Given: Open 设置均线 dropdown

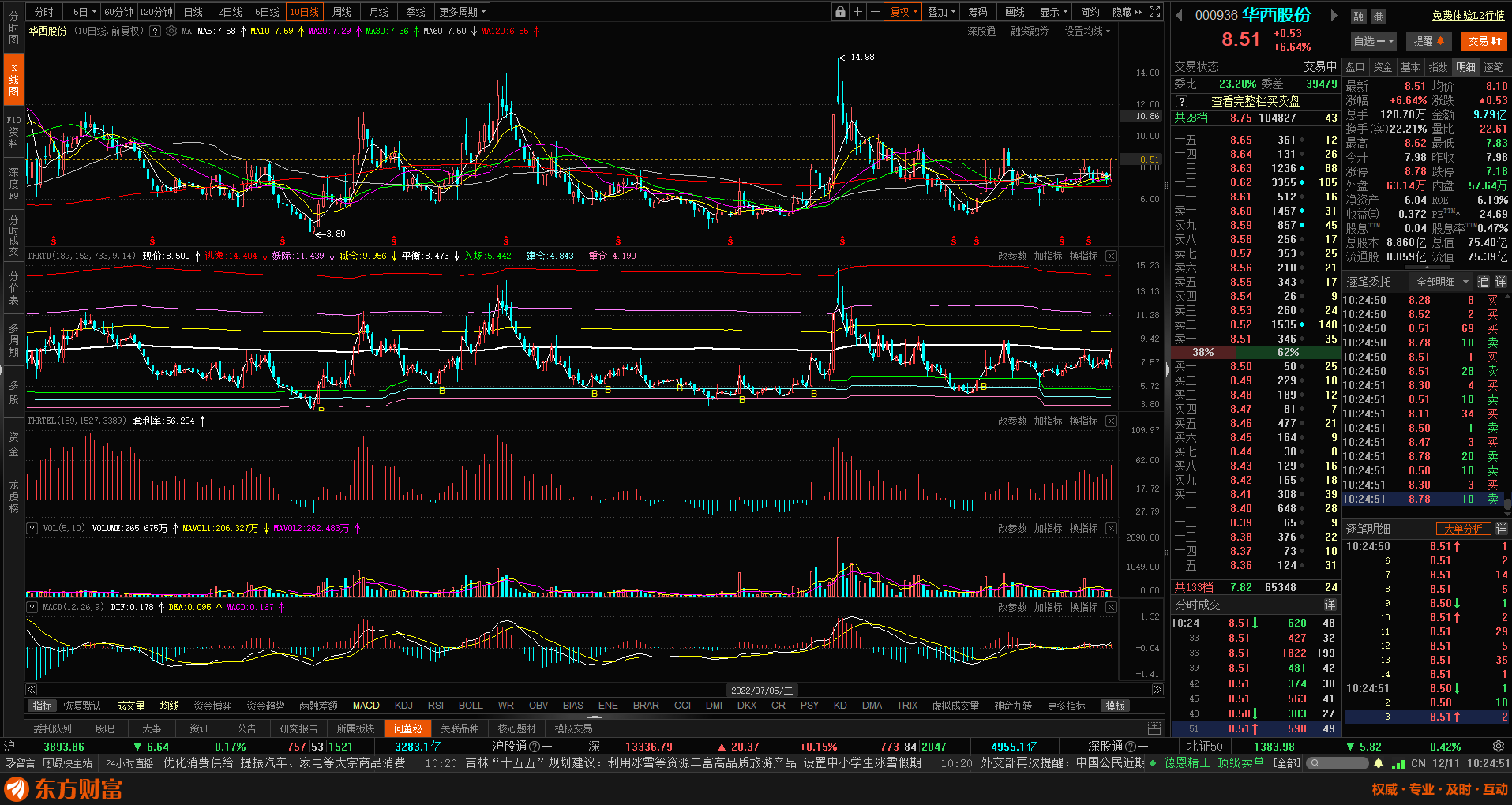Looking at the screenshot, I should [x=1087, y=32].
